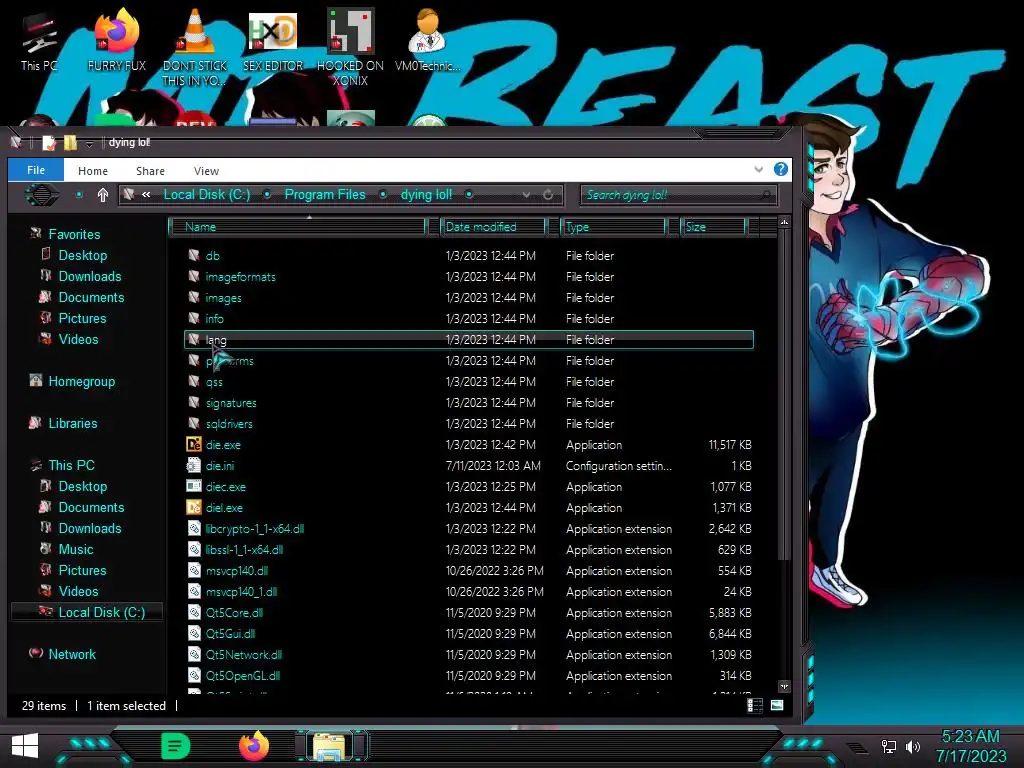Select Favorites in navigation pane
This screenshot has height=768, width=1024.
point(74,234)
